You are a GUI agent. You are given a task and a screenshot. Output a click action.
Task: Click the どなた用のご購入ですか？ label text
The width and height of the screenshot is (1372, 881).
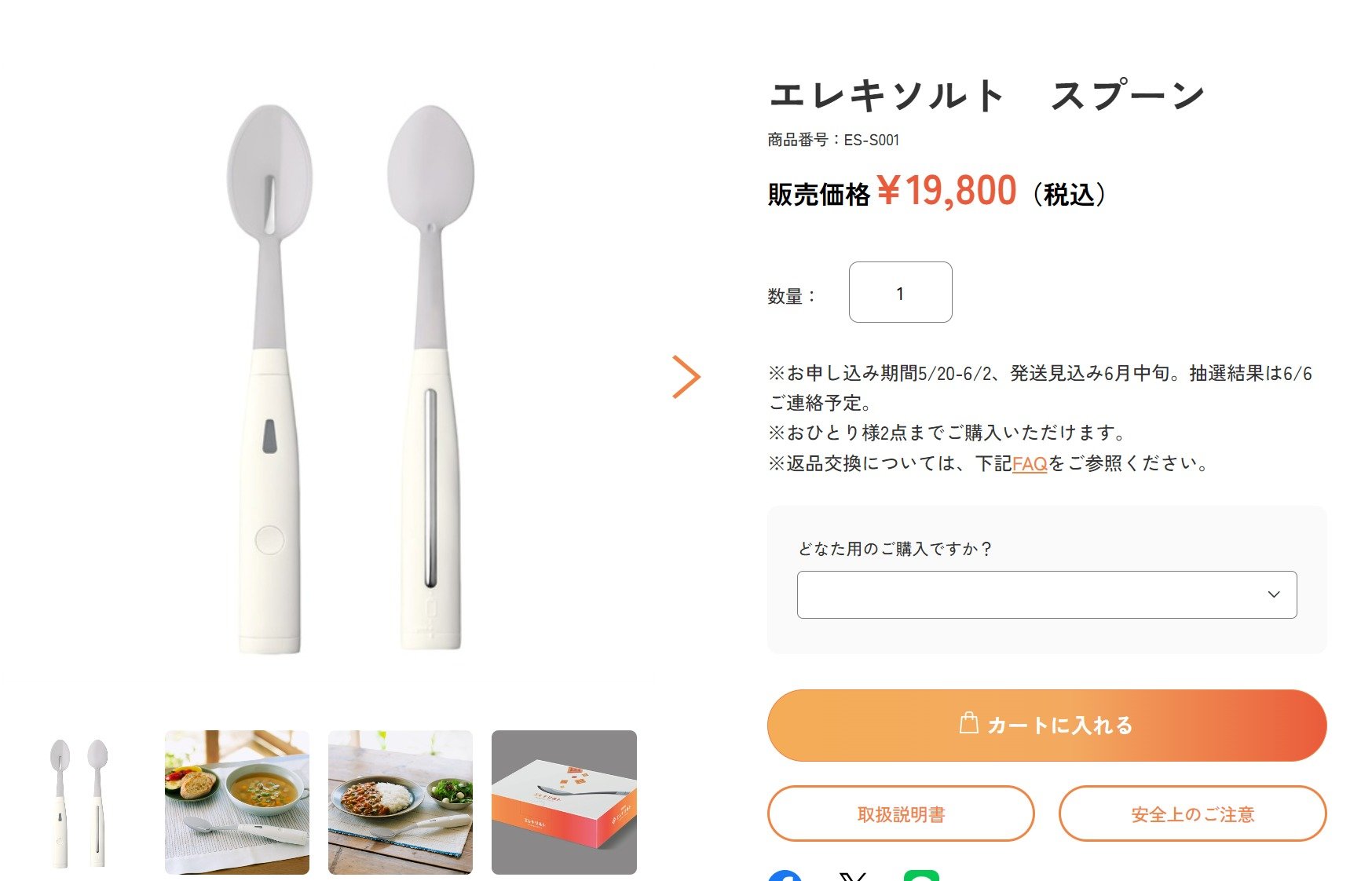[896, 549]
